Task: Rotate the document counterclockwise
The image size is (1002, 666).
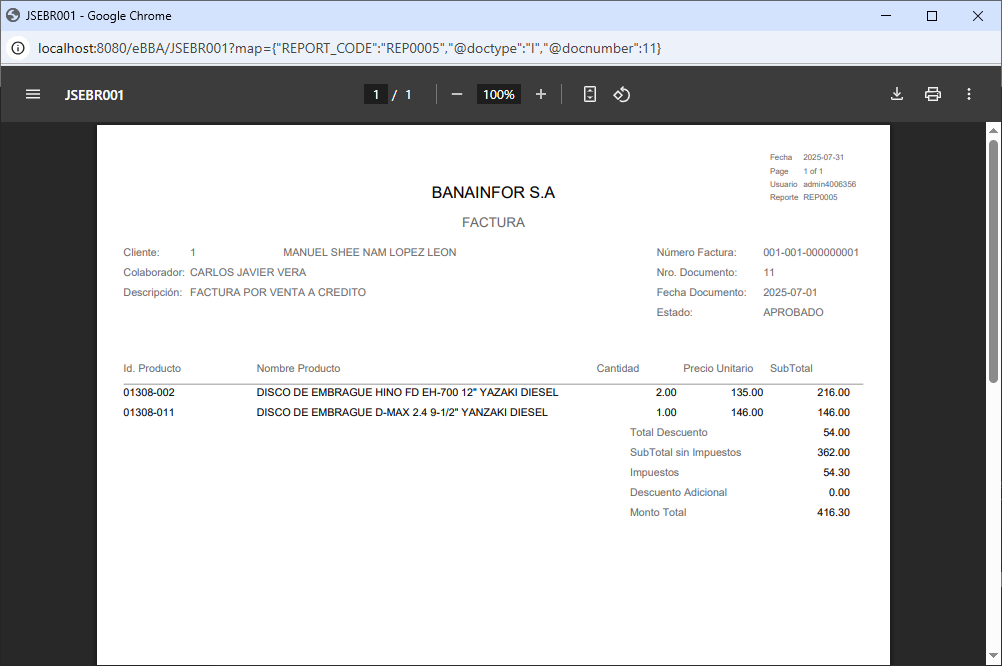Action: pos(621,94)
